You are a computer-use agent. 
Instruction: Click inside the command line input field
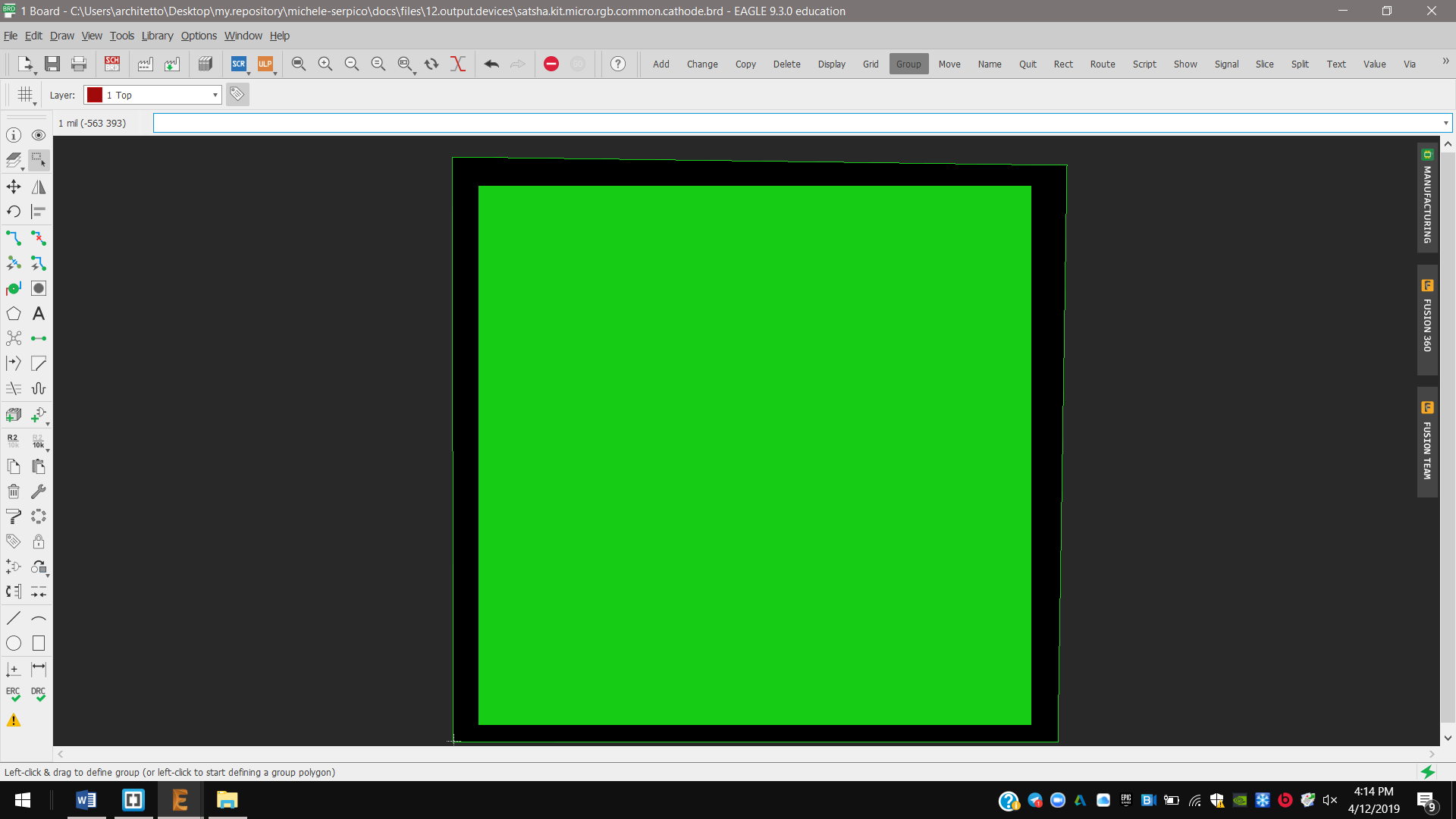coord(796,123)
